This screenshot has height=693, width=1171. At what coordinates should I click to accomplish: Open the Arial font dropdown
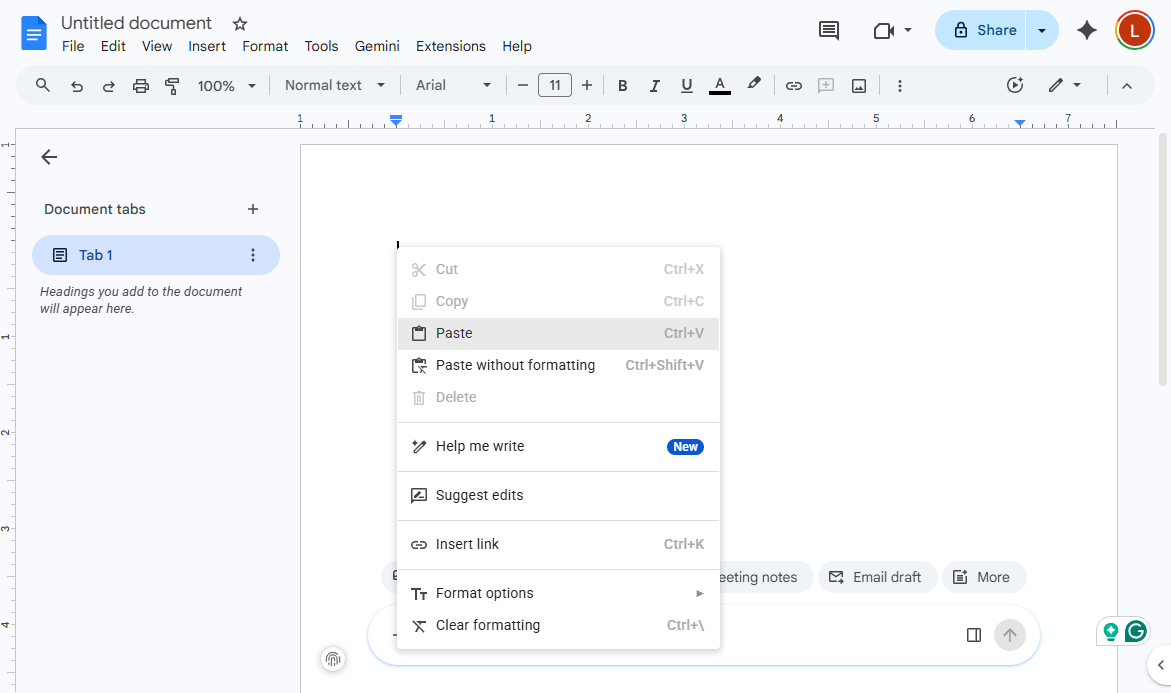pos(452,85)
